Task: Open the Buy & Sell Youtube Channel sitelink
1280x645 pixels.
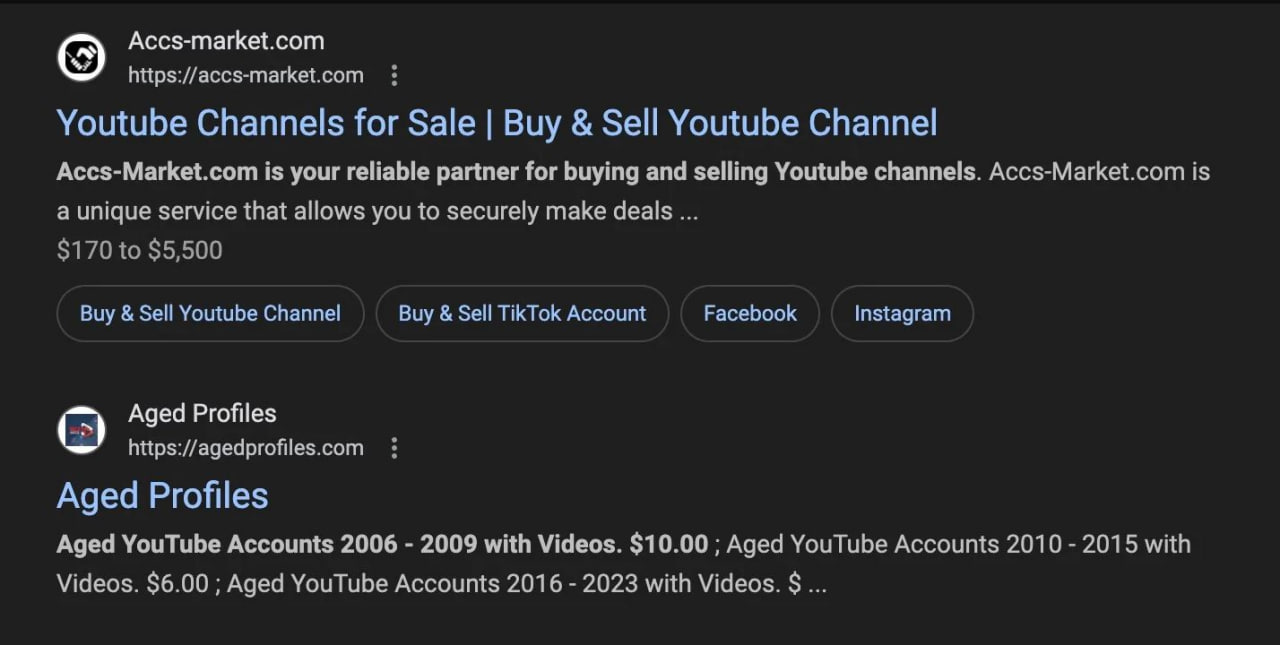Action: pos(210,313)
